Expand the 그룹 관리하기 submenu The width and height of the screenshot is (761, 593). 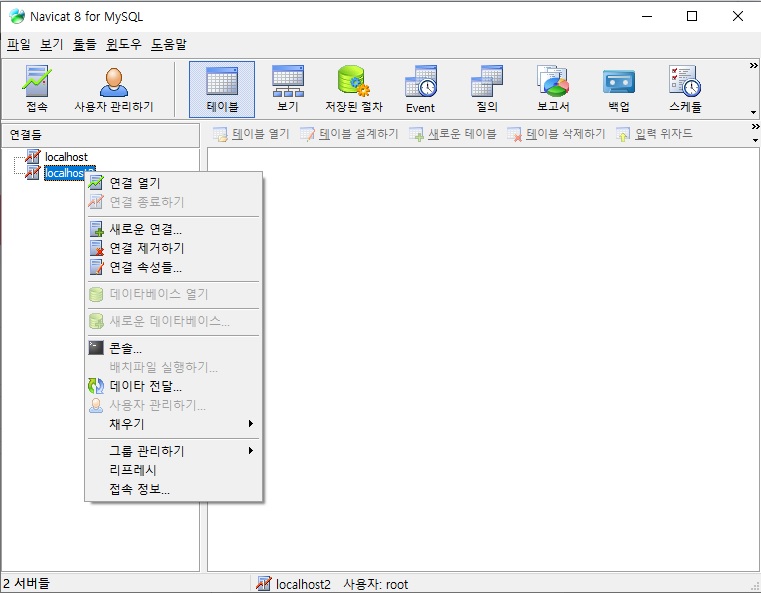tap(174, 451)
